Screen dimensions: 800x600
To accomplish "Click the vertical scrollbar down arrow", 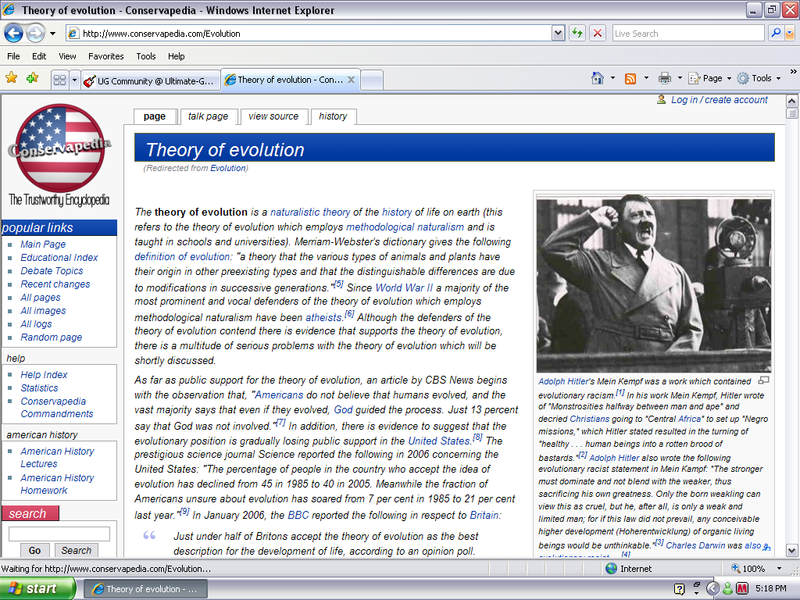I will coord(792,551).
